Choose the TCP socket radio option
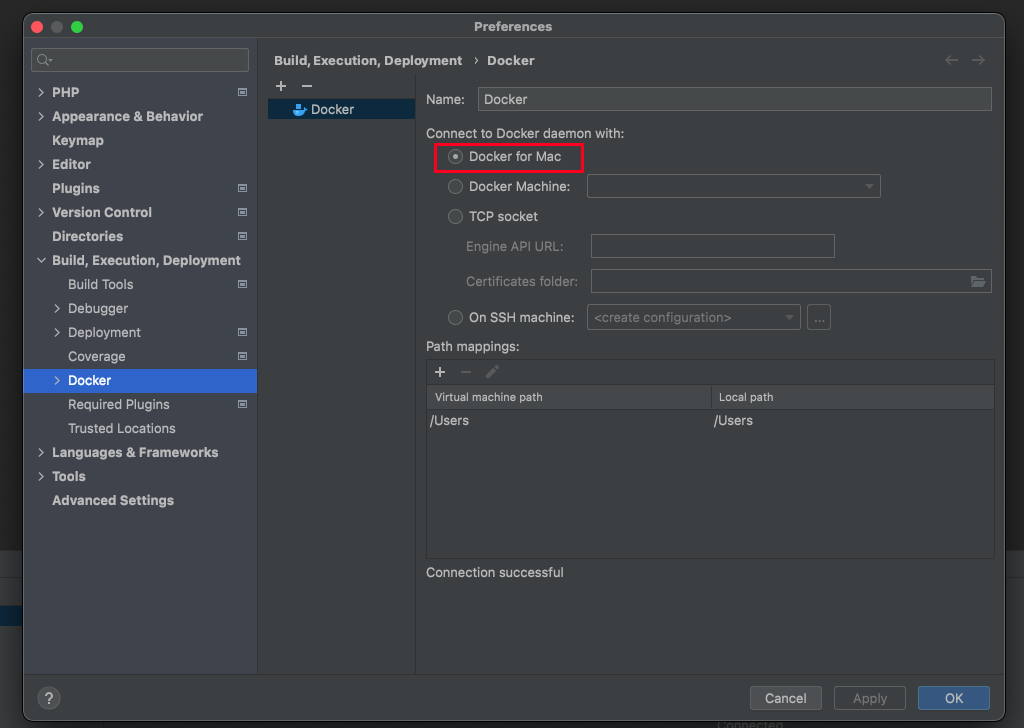The width and height of the screenshot is (1024, 728). click(x=456, y=217)
